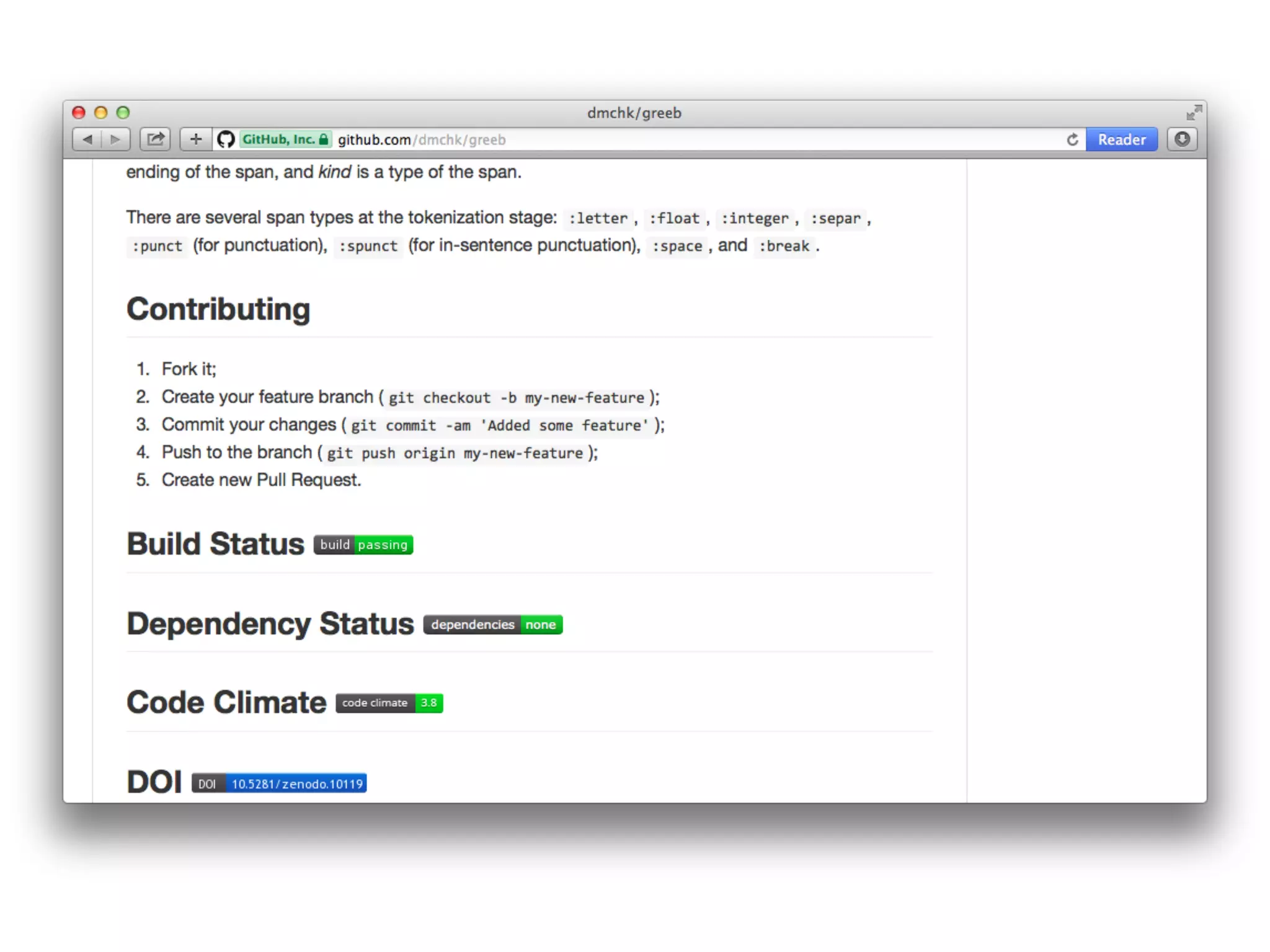The width and height of the screenshot is (1270, 952).
Task: Activate the blue Reader button
Action: point(1121,139)
